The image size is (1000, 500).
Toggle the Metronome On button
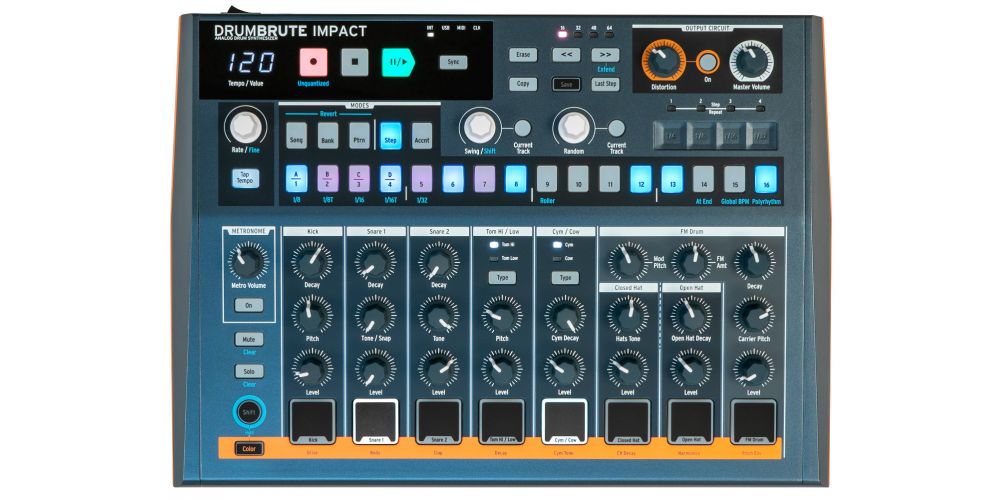click(x=249, y=305)
